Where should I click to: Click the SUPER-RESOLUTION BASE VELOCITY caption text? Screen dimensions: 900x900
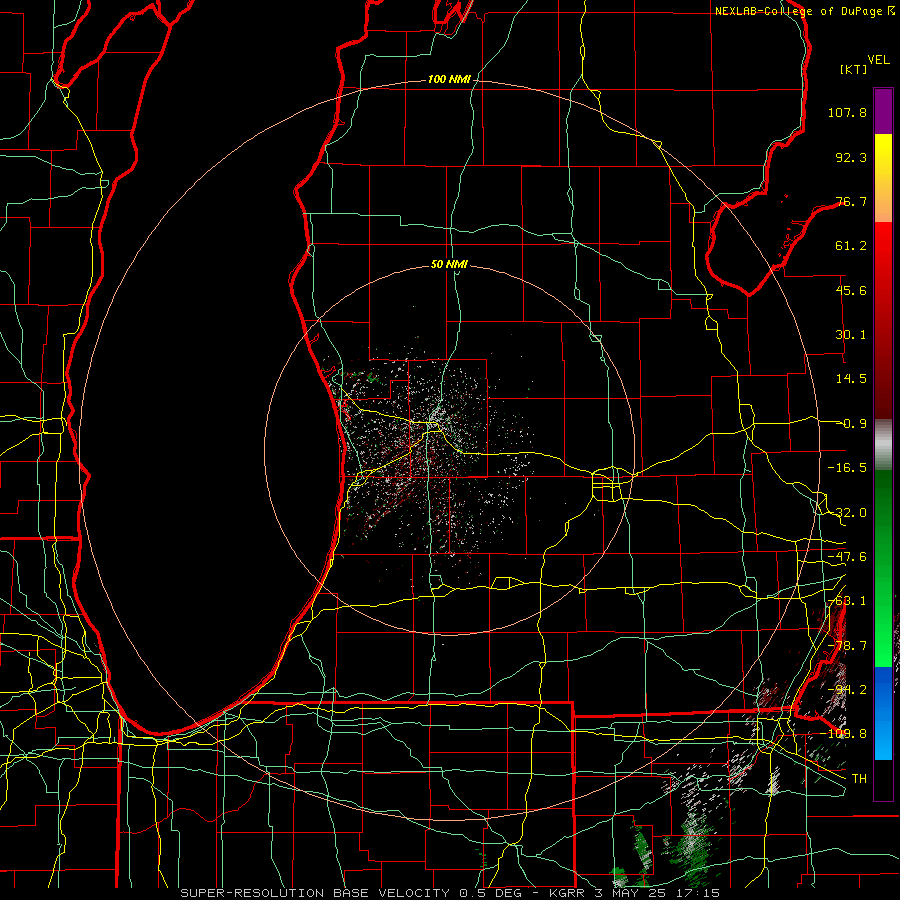[450, 893]
